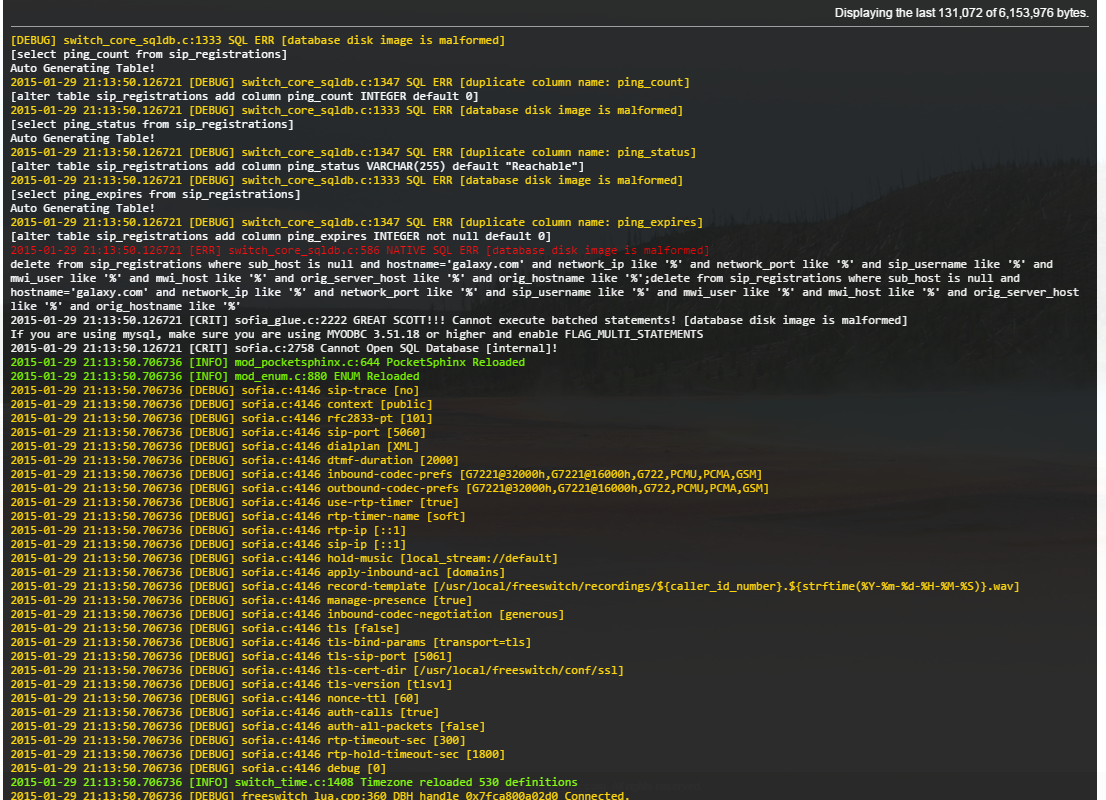Click the 'dtmf-duration [2000]' log line
1106x800 pixels.
click(x=234, y=461)
